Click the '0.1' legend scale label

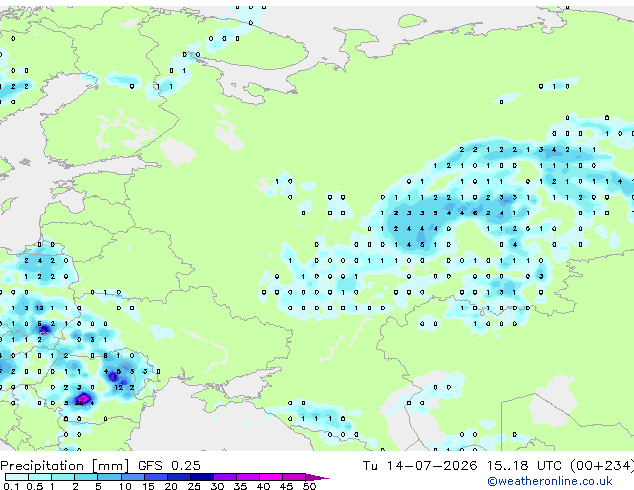[11, 486]
